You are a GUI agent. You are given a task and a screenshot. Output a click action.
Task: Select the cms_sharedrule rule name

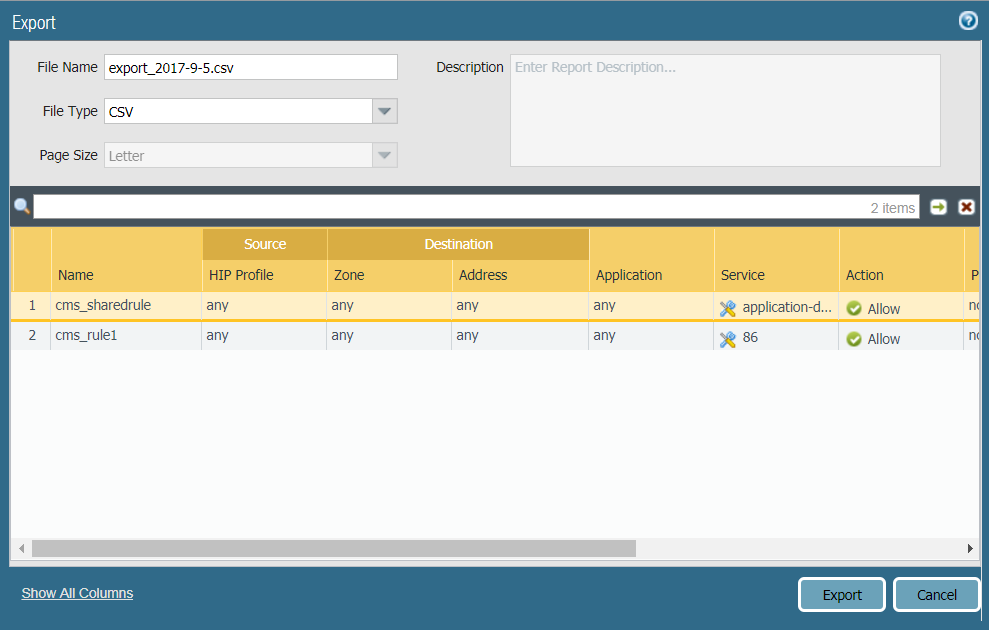click(x=103, y=305)
